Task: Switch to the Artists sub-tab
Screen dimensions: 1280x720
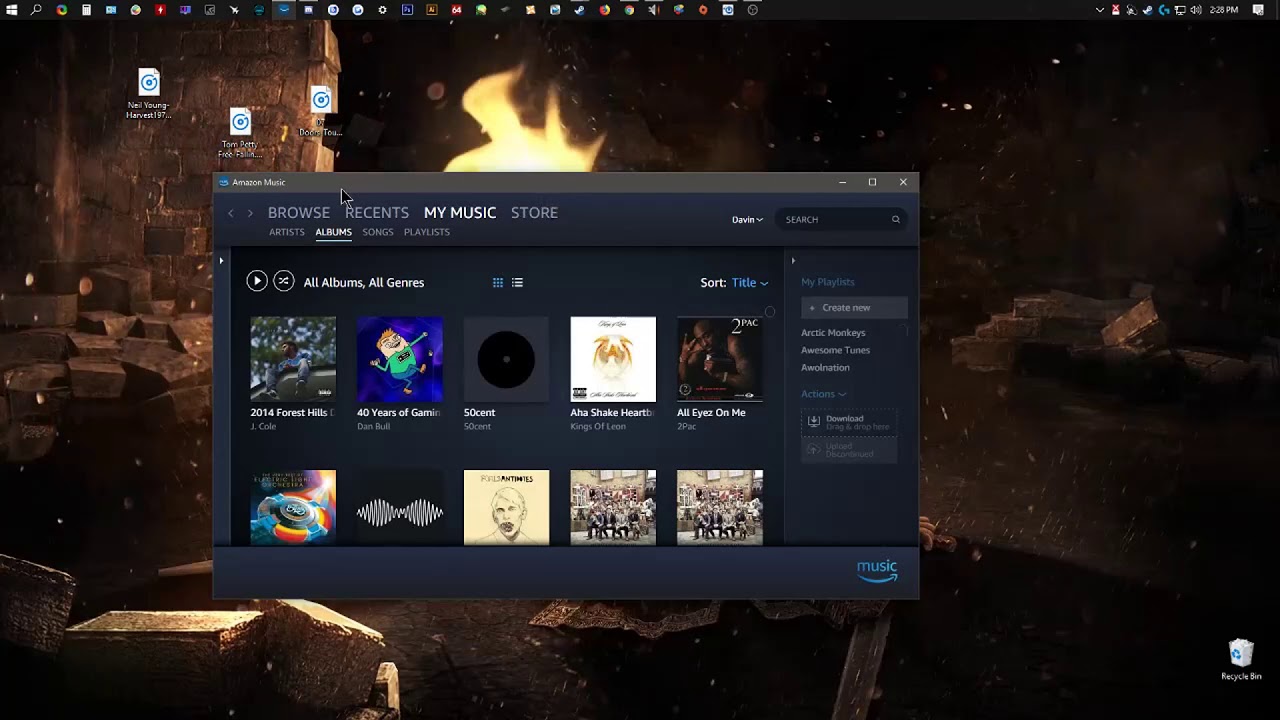Action: click(287, 232)
